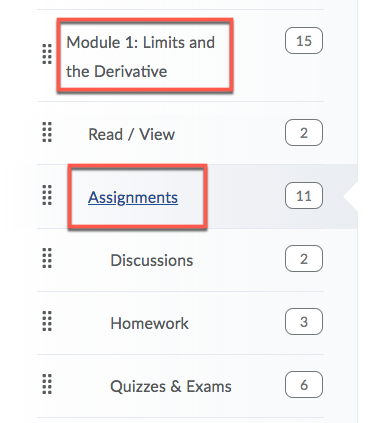Screen dimensions: 387x423
Task: Open Module 1: Limits and the Derivative
Action: 140,57
